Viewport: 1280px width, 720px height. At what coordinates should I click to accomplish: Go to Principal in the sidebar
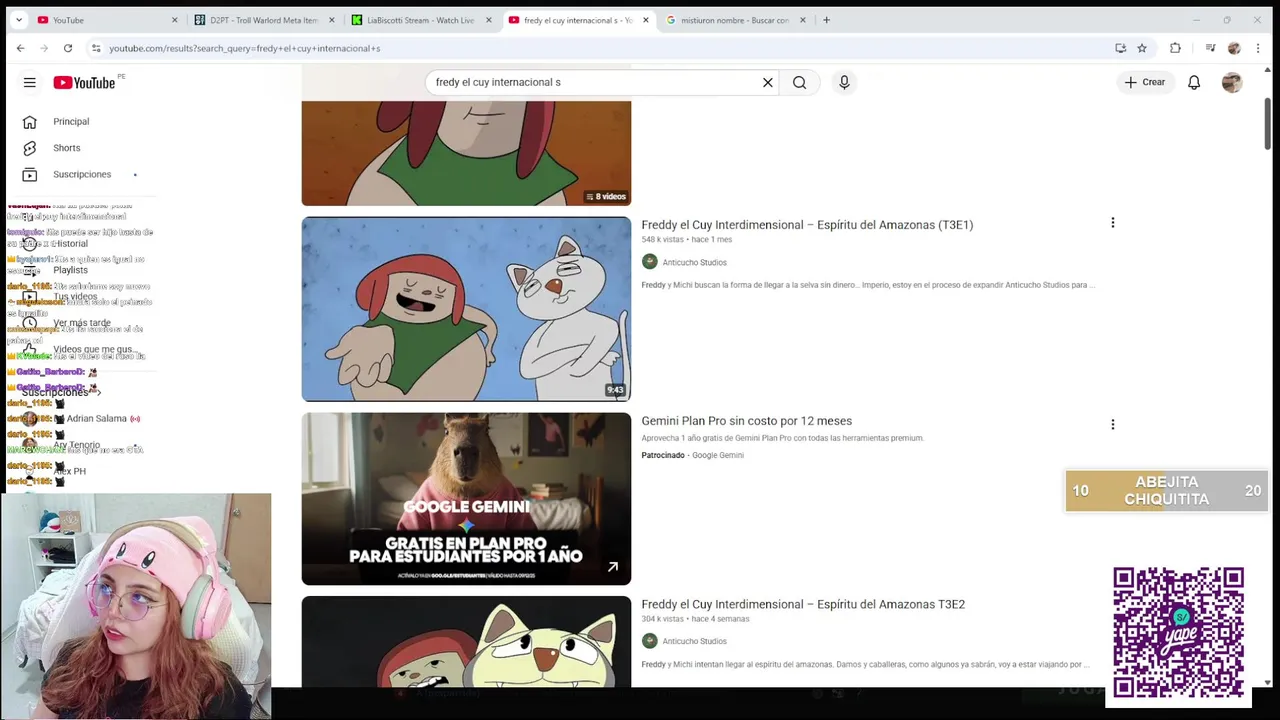point(71,121)
